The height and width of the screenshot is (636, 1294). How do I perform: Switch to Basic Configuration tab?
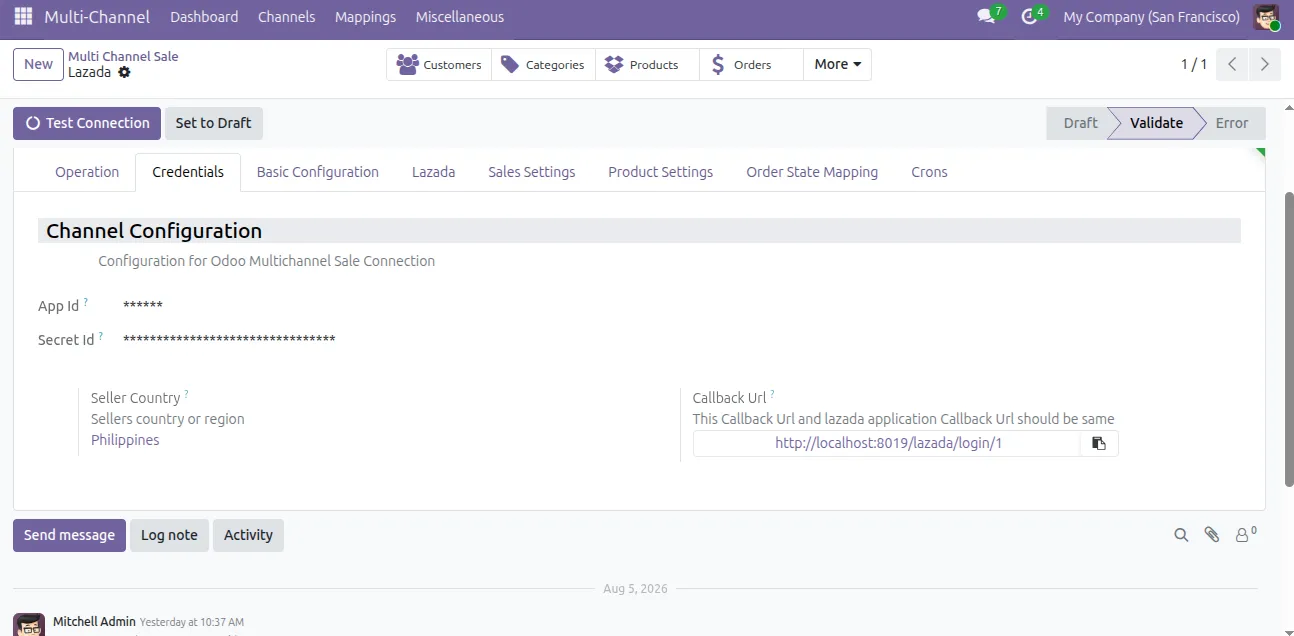pyautogui.click(x=318, y=172)
